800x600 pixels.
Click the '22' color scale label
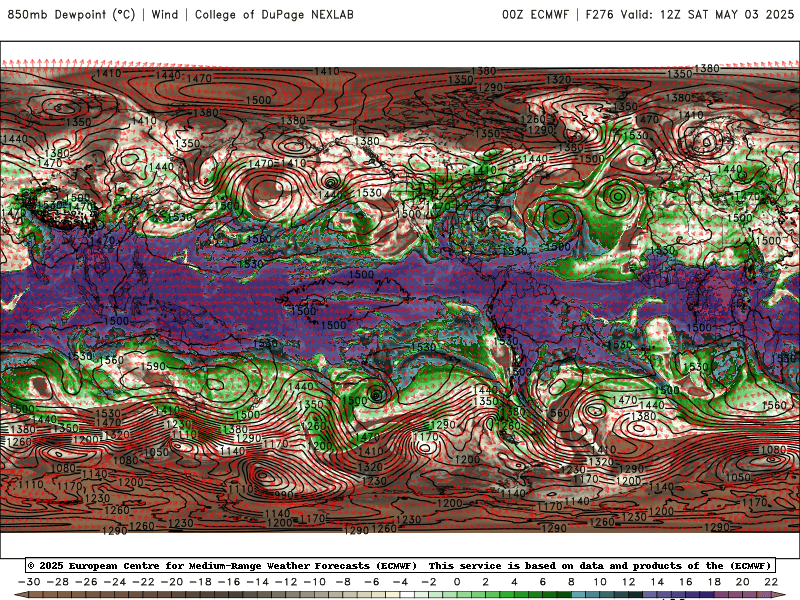(x=771, y=582)
